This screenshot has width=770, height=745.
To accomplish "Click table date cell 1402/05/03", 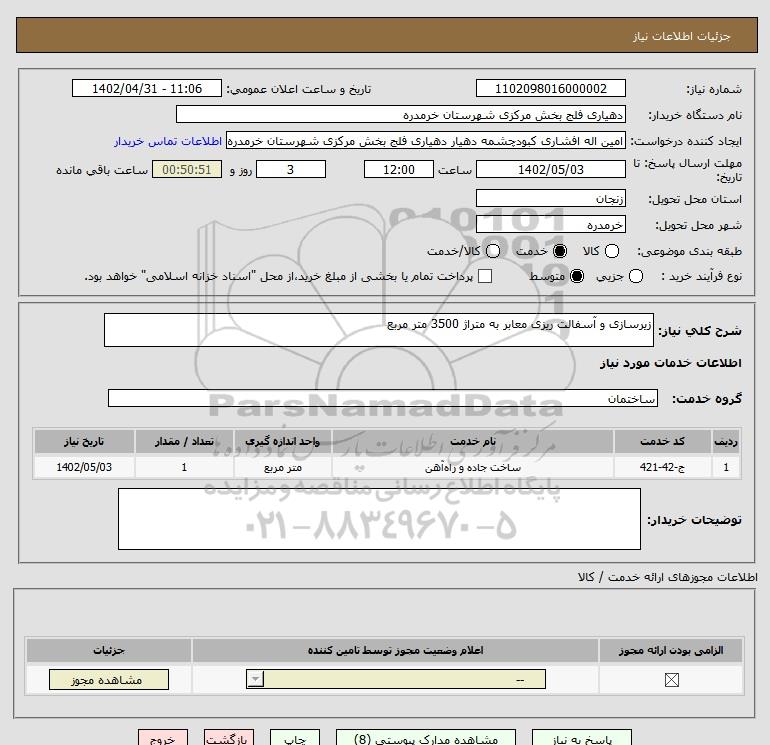I will click(84, 467).
